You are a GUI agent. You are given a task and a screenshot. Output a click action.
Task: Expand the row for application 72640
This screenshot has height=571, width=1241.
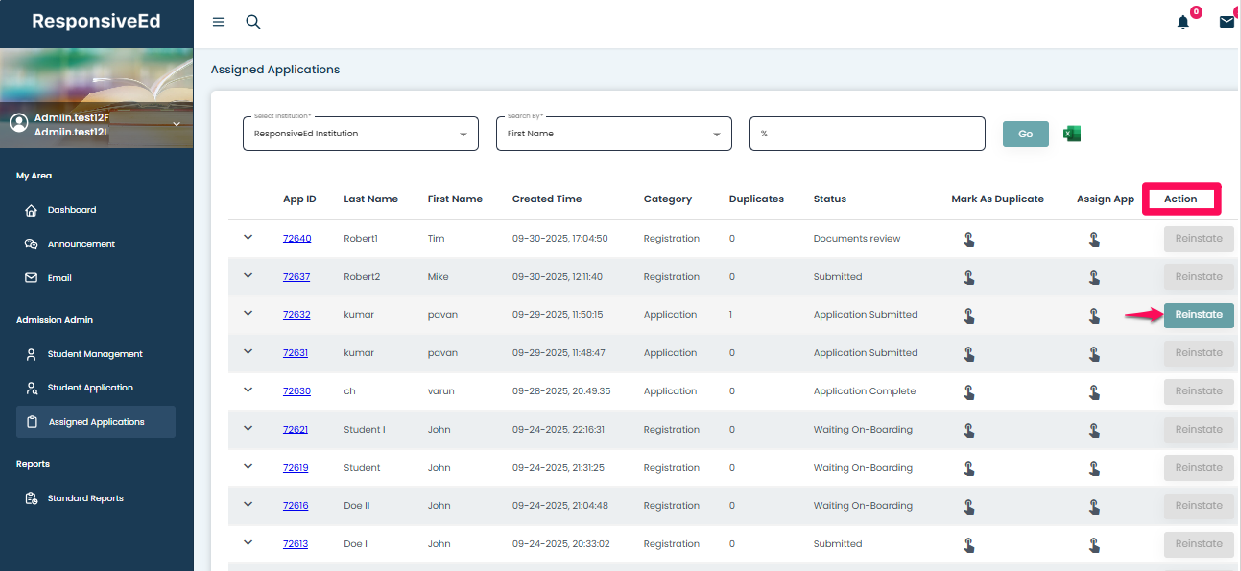click(248, 237)
